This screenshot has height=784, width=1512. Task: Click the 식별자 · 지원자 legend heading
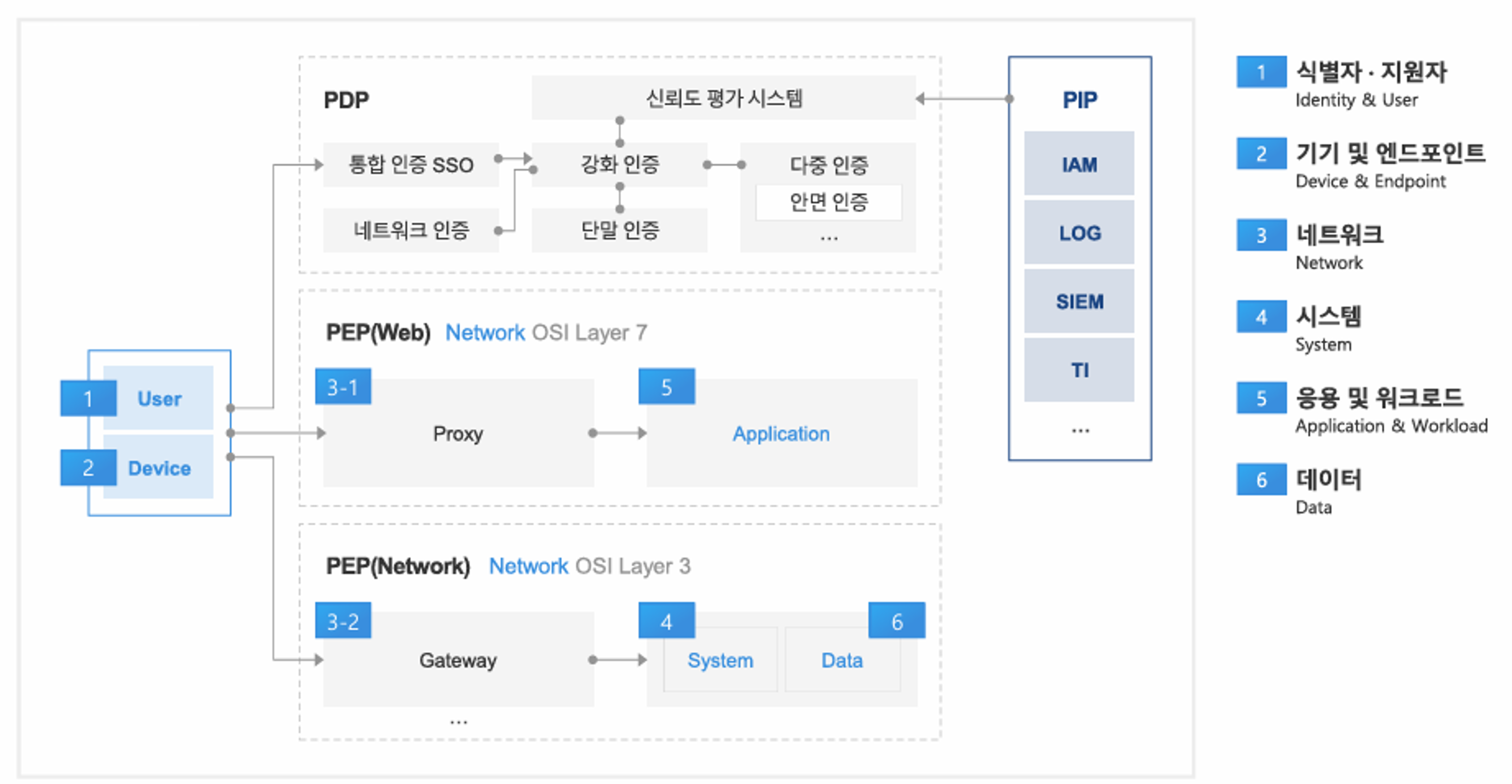click(x=1371, y=72)
